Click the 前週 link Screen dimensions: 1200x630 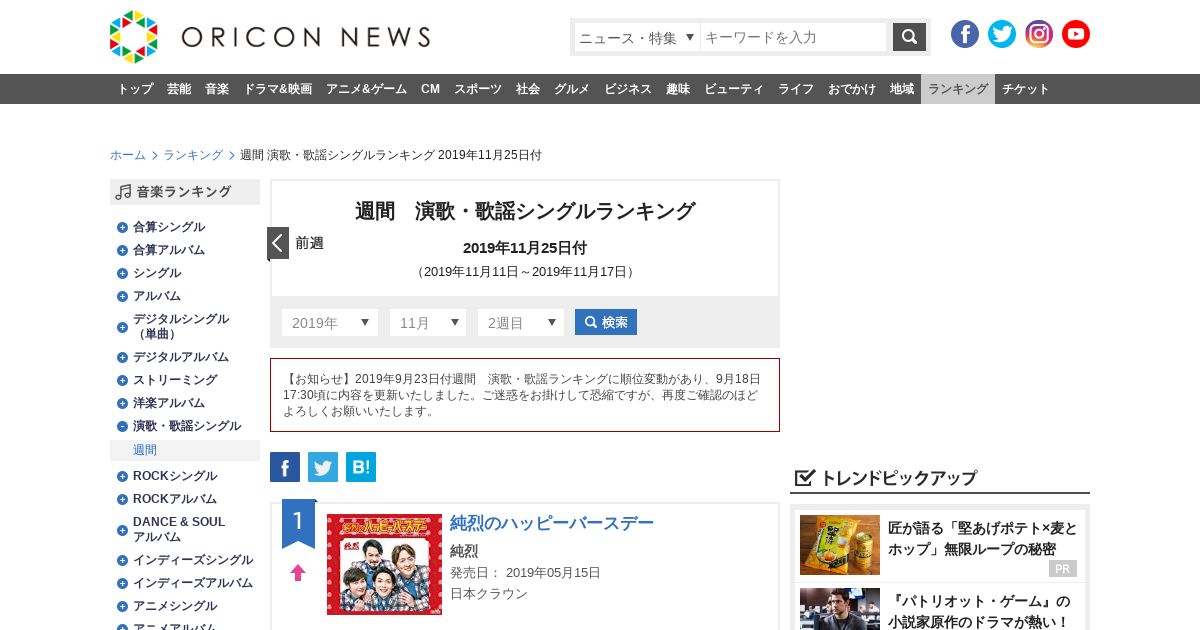tap(309, 243)
